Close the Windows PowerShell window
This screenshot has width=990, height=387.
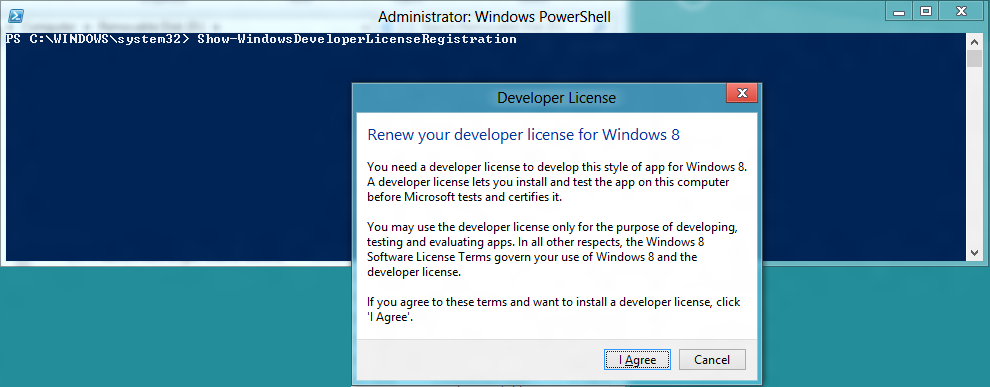click(x=962, y=12)
